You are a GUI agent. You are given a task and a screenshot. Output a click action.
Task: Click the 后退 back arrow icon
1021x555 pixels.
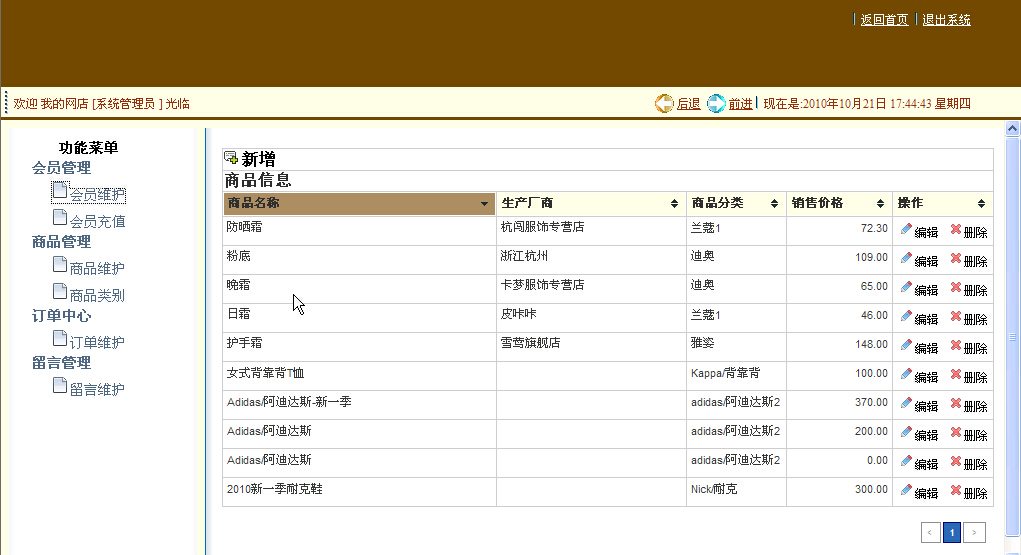click(664, 104)
